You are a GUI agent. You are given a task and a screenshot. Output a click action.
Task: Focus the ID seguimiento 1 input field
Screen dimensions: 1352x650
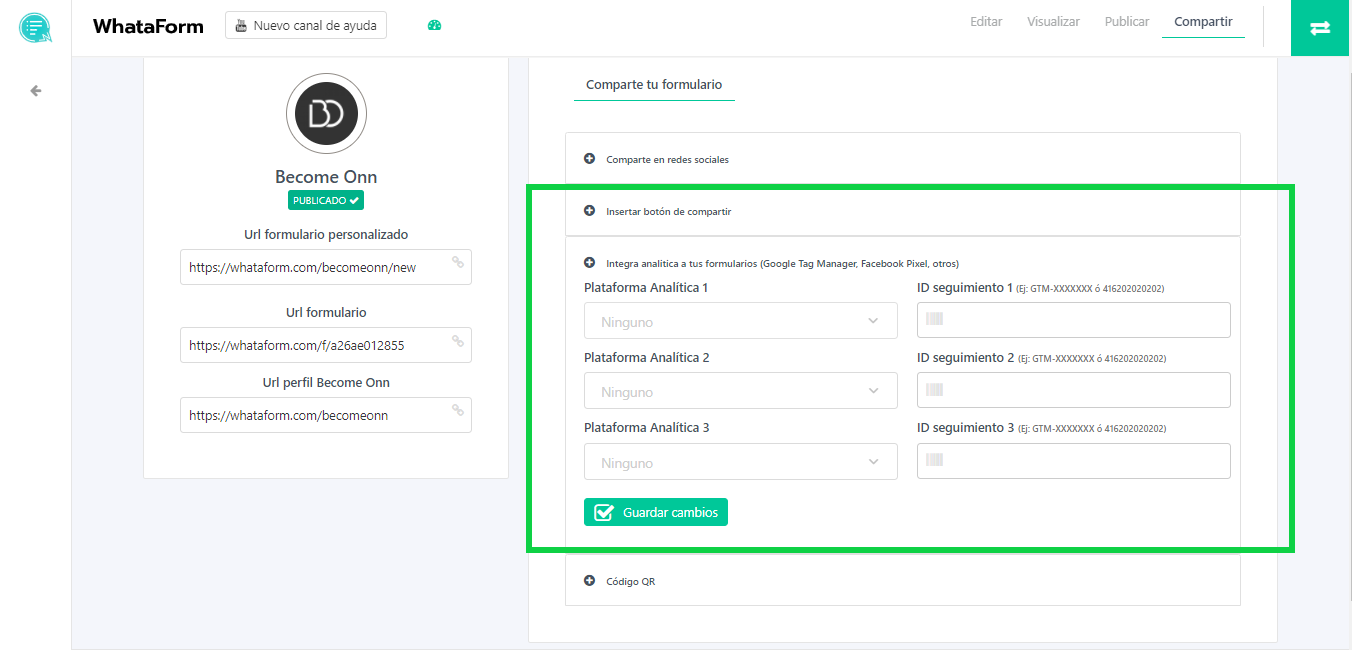pos(1073,320)
